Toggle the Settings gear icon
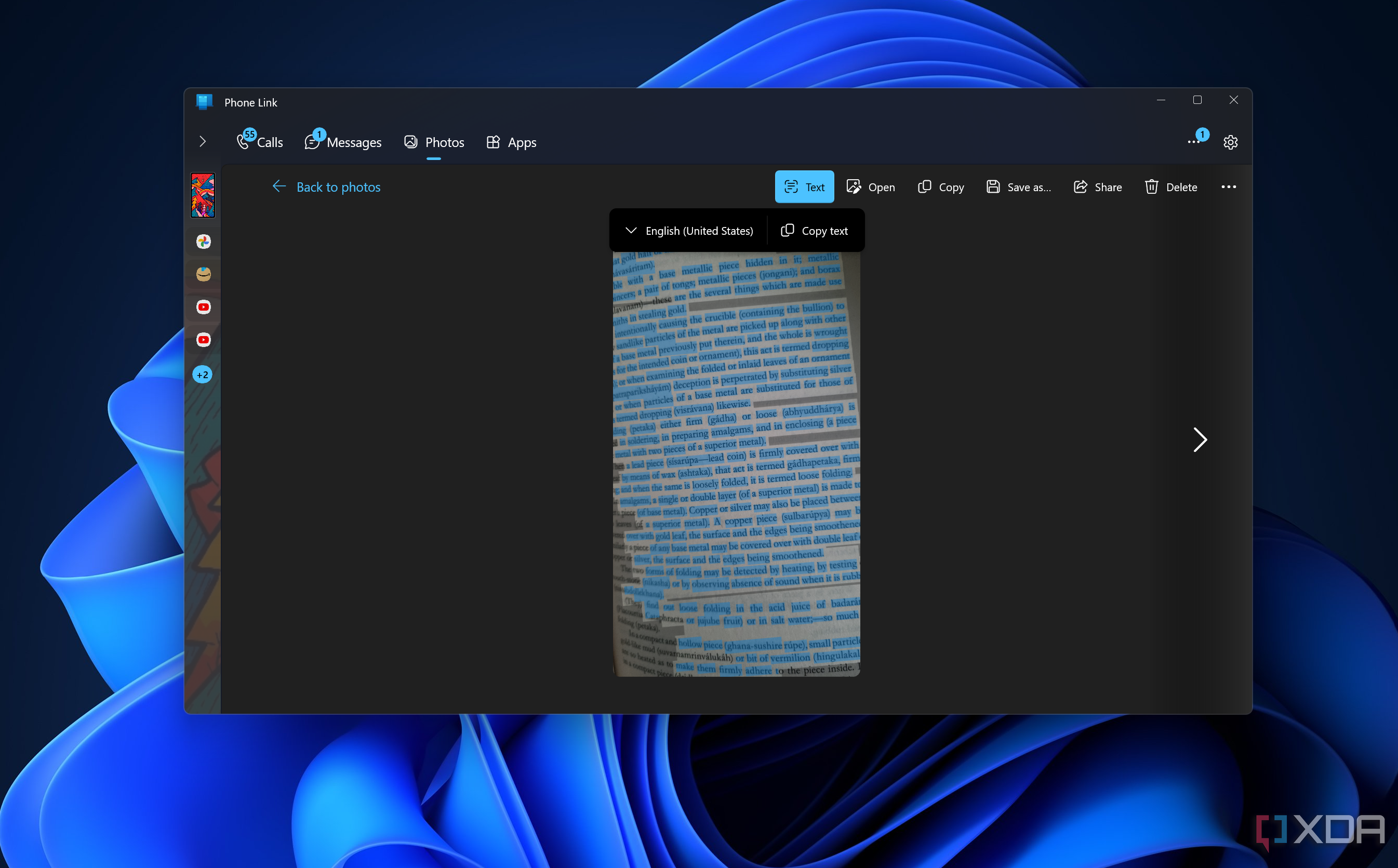Image resolution: width=1398 pixels, height=868 pixels. [x=1230, y=142]
